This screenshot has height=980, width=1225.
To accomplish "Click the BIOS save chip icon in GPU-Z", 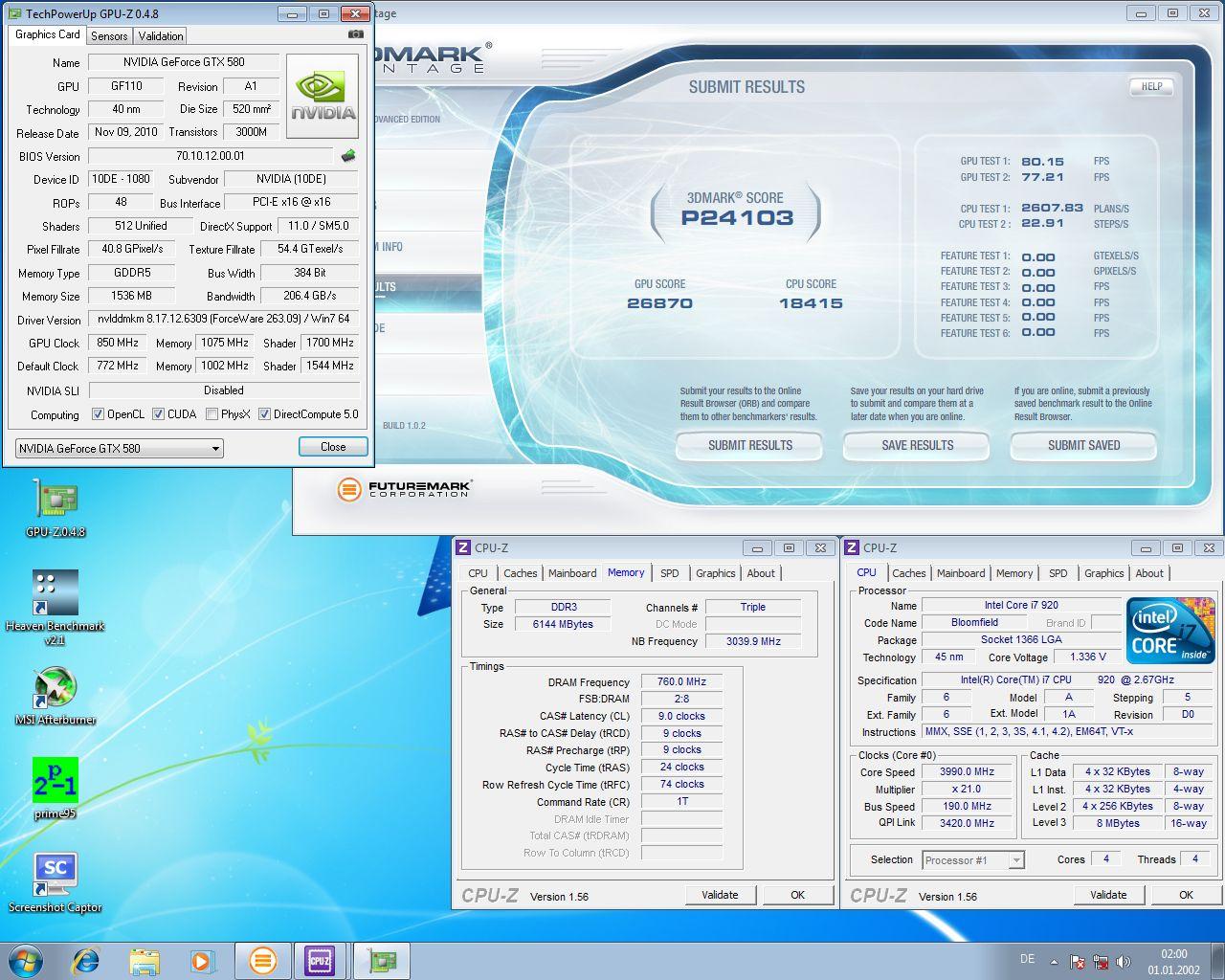I will point(348,155).
